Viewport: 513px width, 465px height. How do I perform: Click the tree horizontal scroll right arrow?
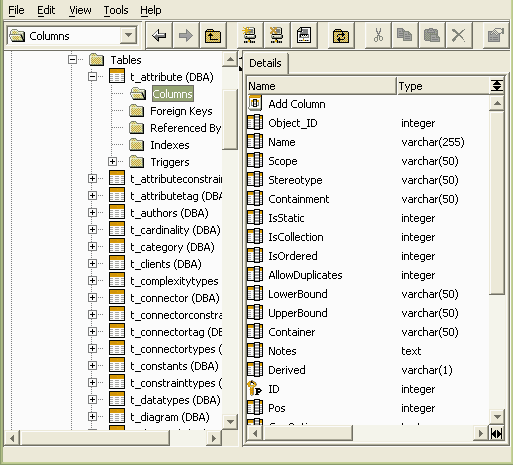pyautogui.click(x=213, y=438)
